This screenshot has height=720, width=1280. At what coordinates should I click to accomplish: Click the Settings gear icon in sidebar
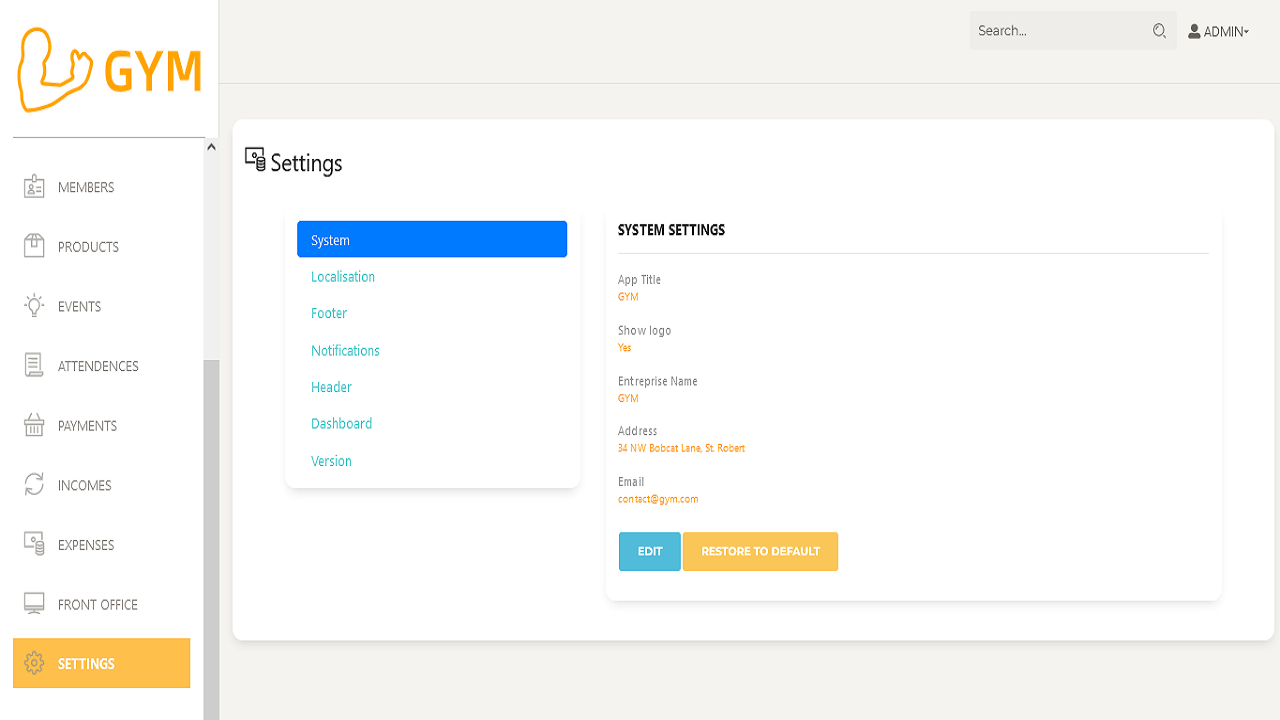pyautogui.click(x=33, y=663)
